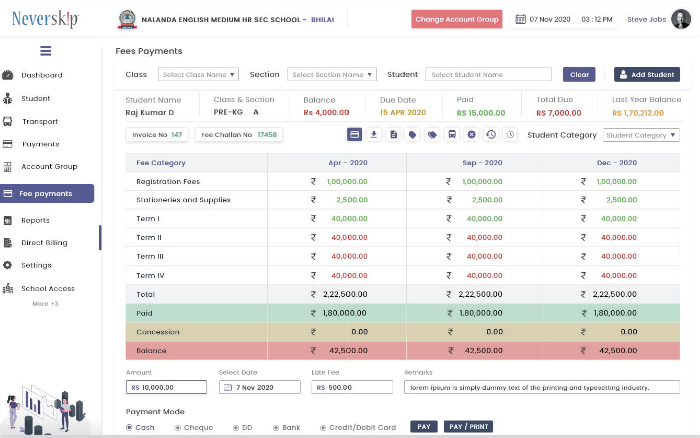Click Stationeries and Supplies row label
Image resolution: width=700 pixels, height=438 pixels.
[x=183, y=200]
